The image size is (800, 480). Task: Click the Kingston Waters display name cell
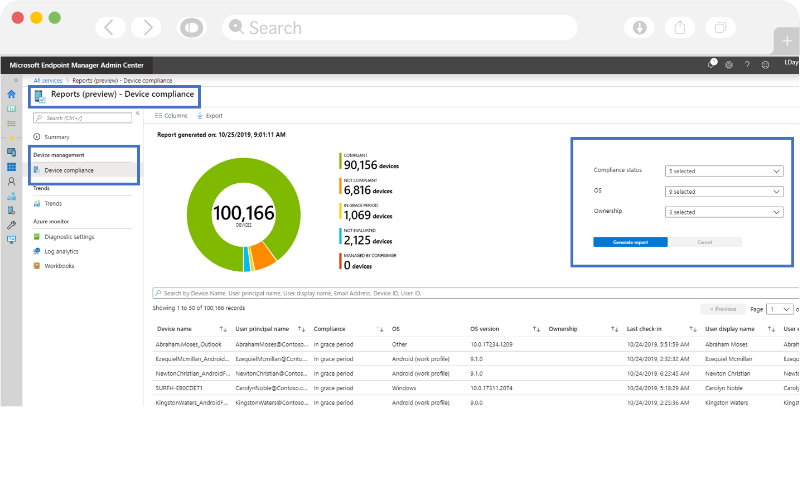727,403
